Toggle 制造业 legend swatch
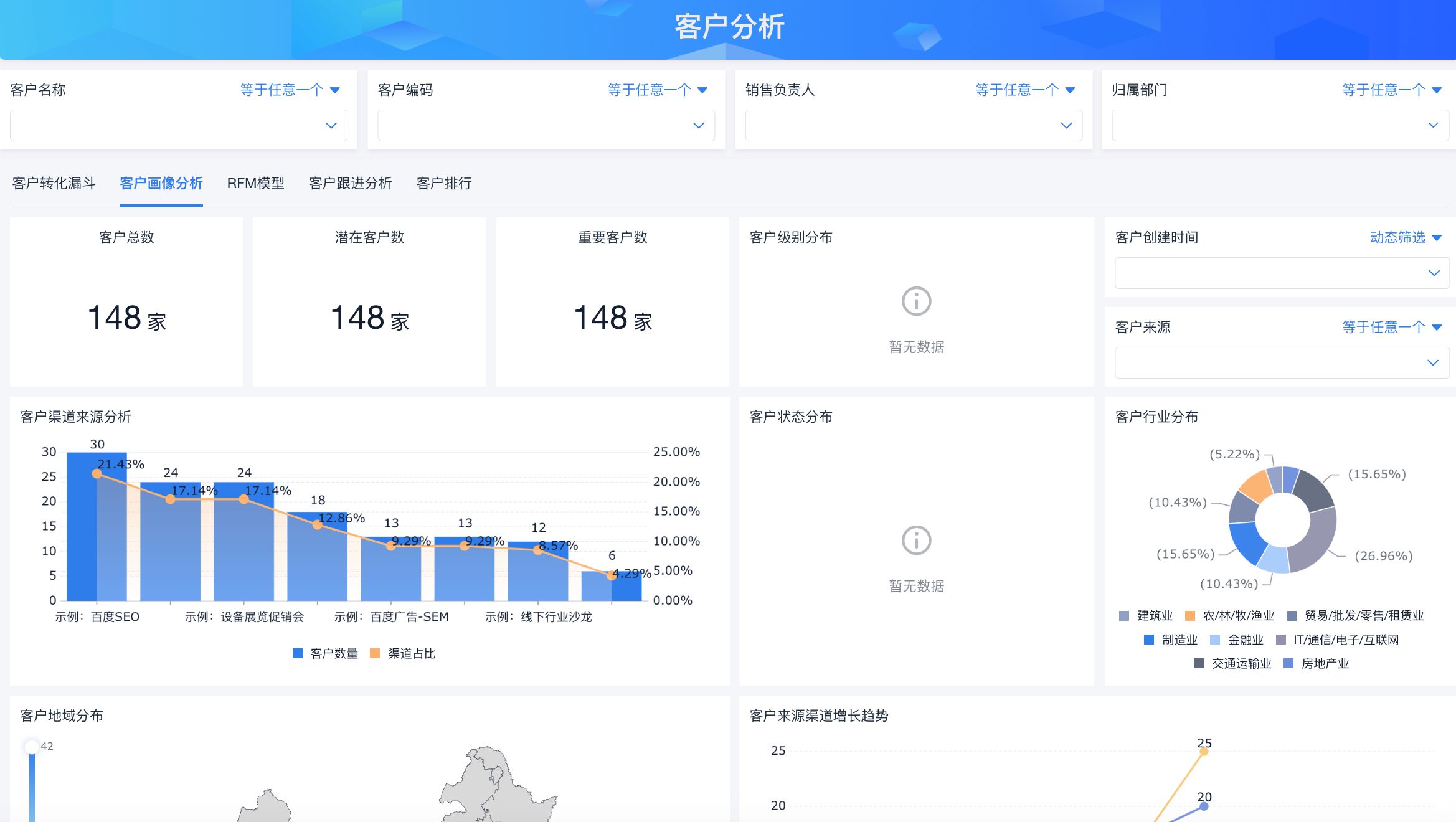 pyautogui.click(x=1149, y=640)
